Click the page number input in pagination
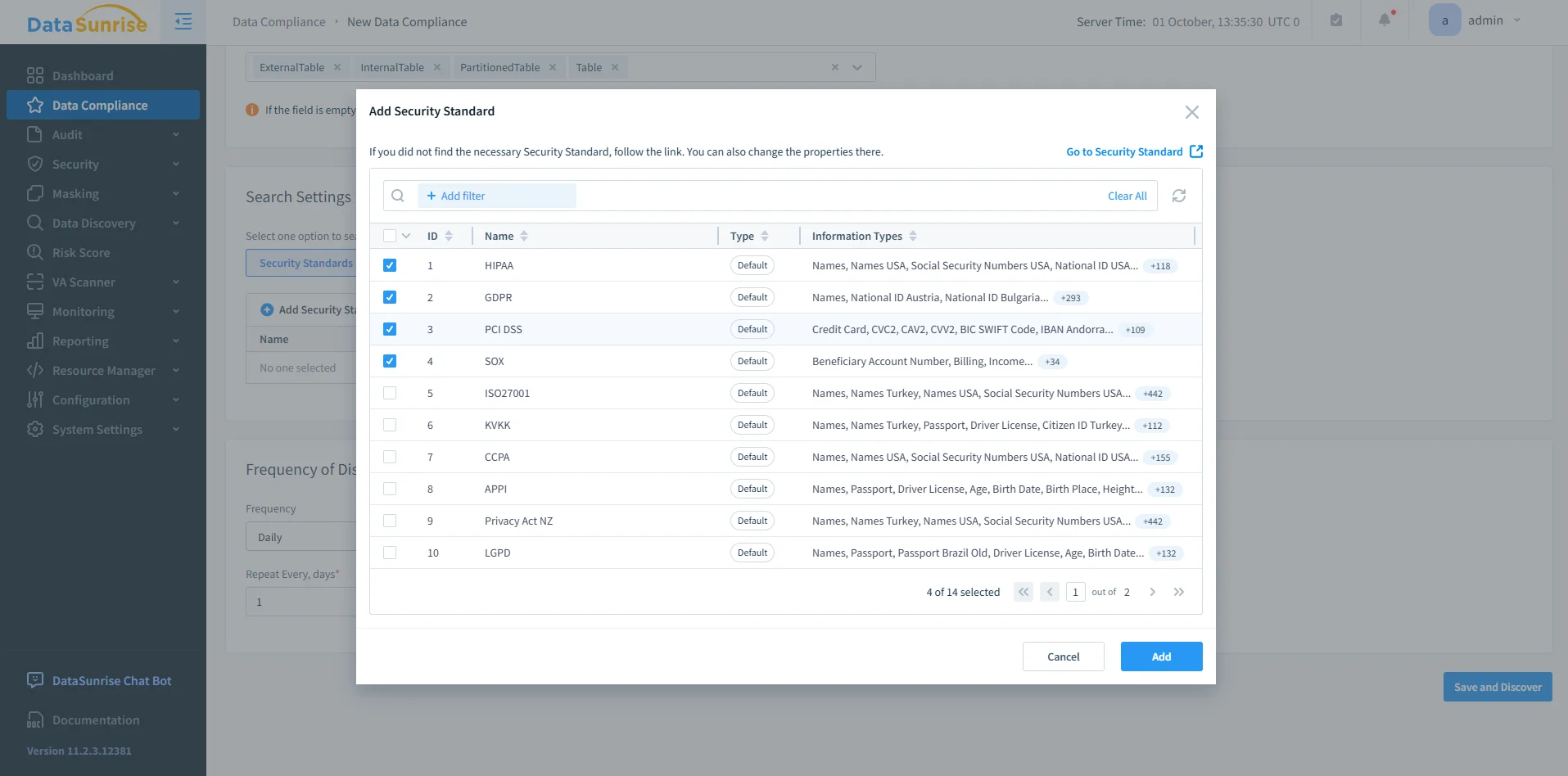 [x=1075, y=591]
